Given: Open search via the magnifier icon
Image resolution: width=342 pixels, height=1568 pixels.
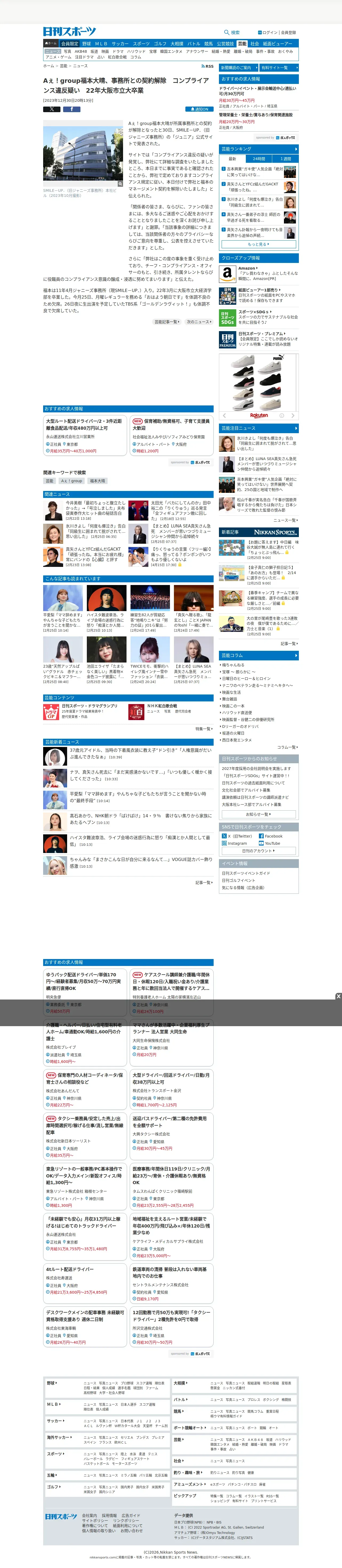Looking at the screenshot, I should point(227,32).
